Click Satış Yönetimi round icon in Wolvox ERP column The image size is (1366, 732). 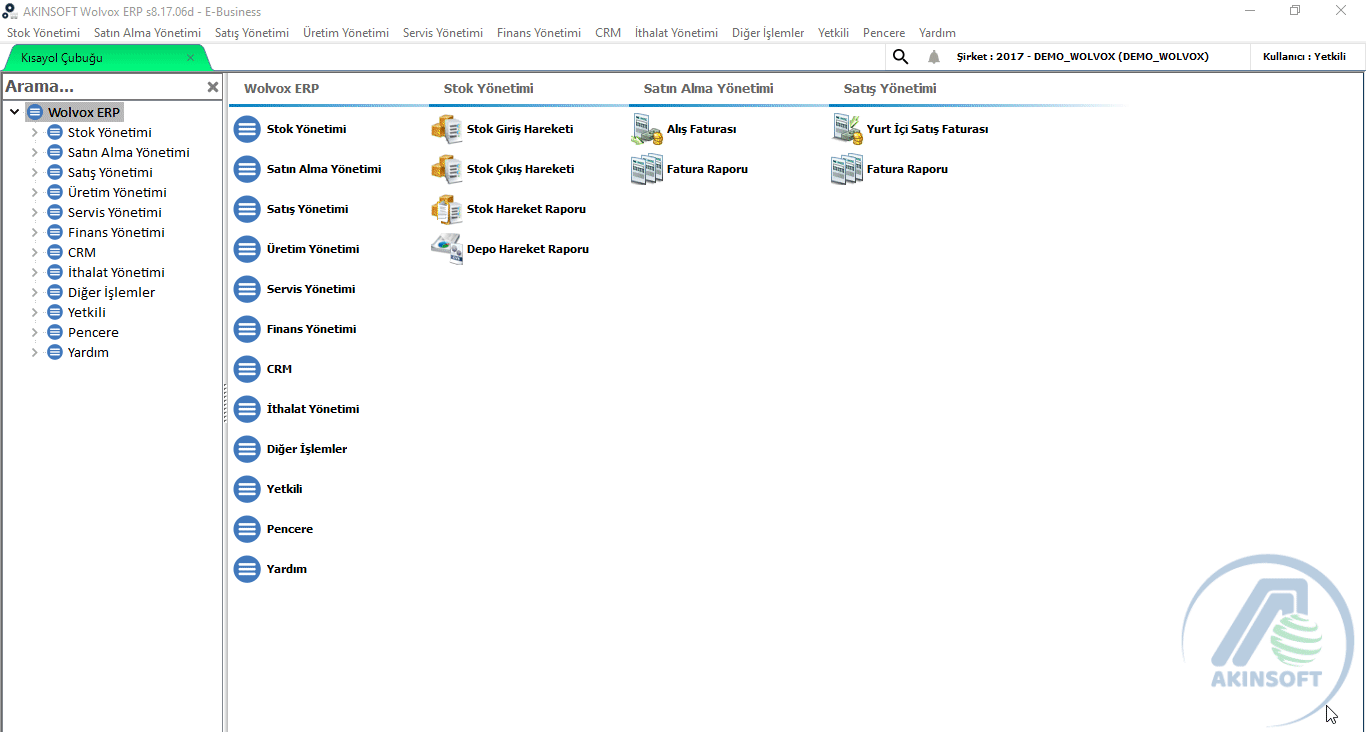click(x=247, y=209)
